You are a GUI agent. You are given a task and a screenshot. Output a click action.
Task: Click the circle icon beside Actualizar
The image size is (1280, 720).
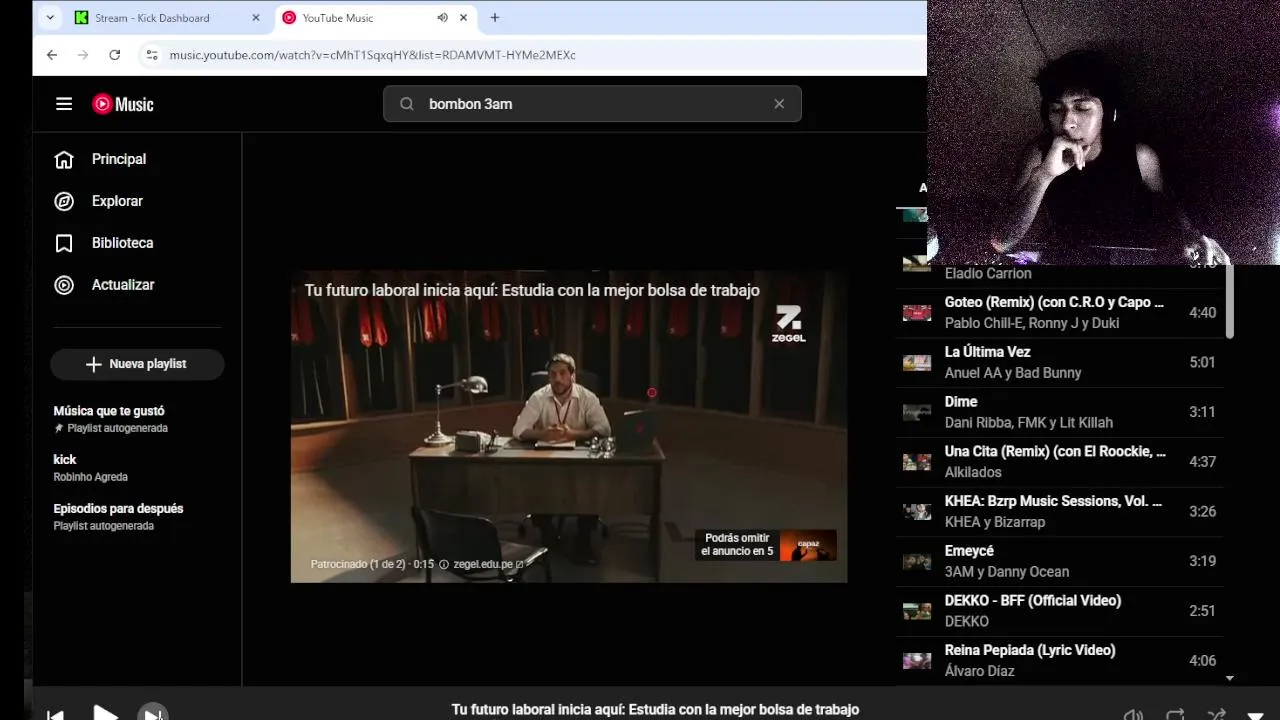64,285
